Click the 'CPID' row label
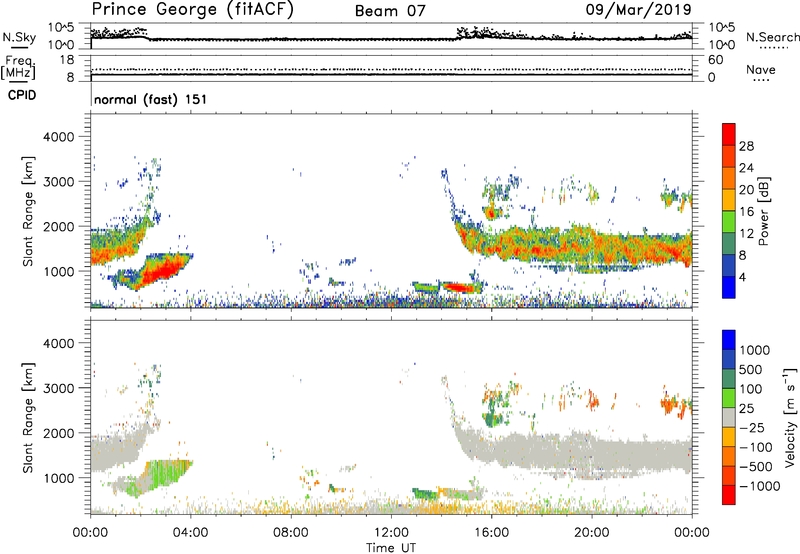 pos(22,95)
